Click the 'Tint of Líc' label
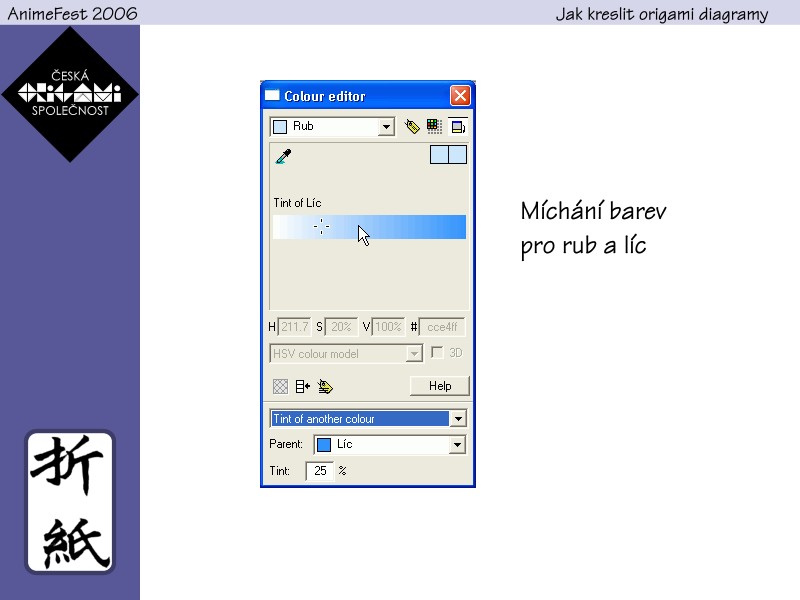This screenshot has width=800, height=600. 297,203
